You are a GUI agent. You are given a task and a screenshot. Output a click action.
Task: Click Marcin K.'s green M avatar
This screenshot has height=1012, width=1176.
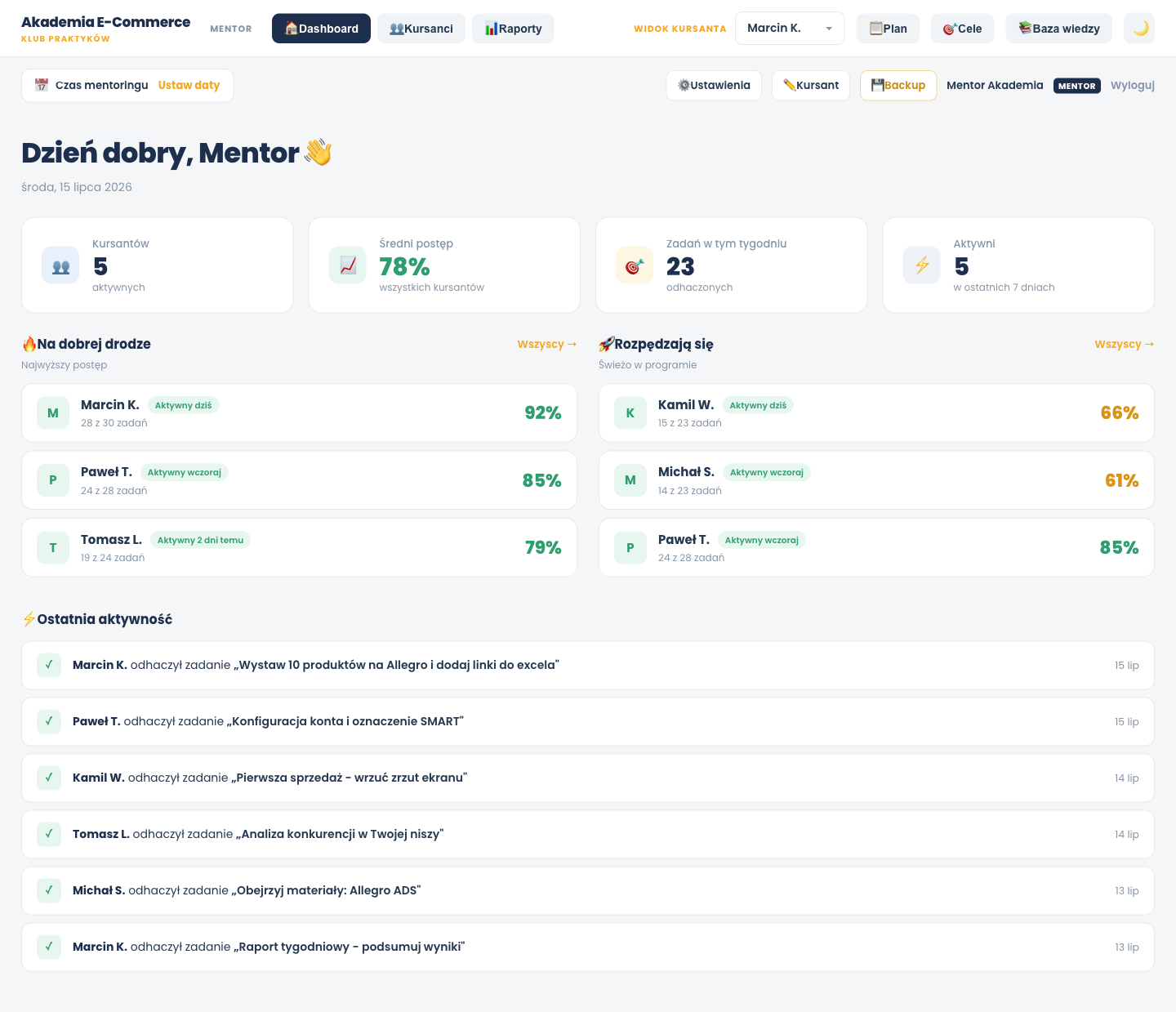pos(53,413)
